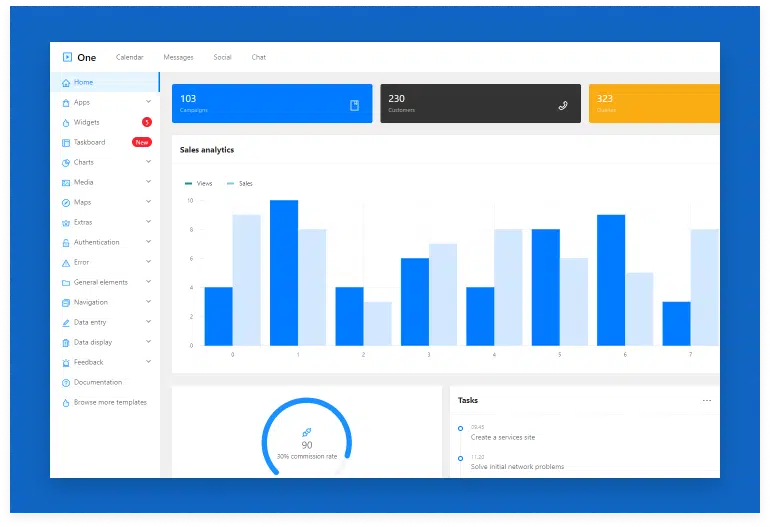Click the Navigation sidebar icon
This screenshot has width=770, height=527.
pos(66,303)
